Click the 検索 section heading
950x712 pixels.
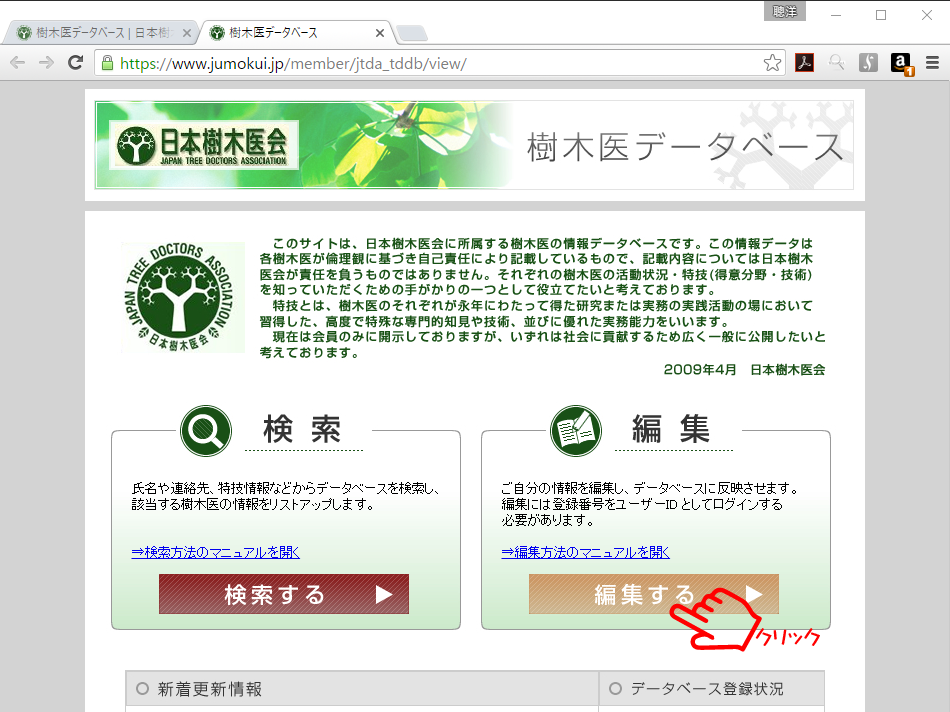tap(302, 430)
